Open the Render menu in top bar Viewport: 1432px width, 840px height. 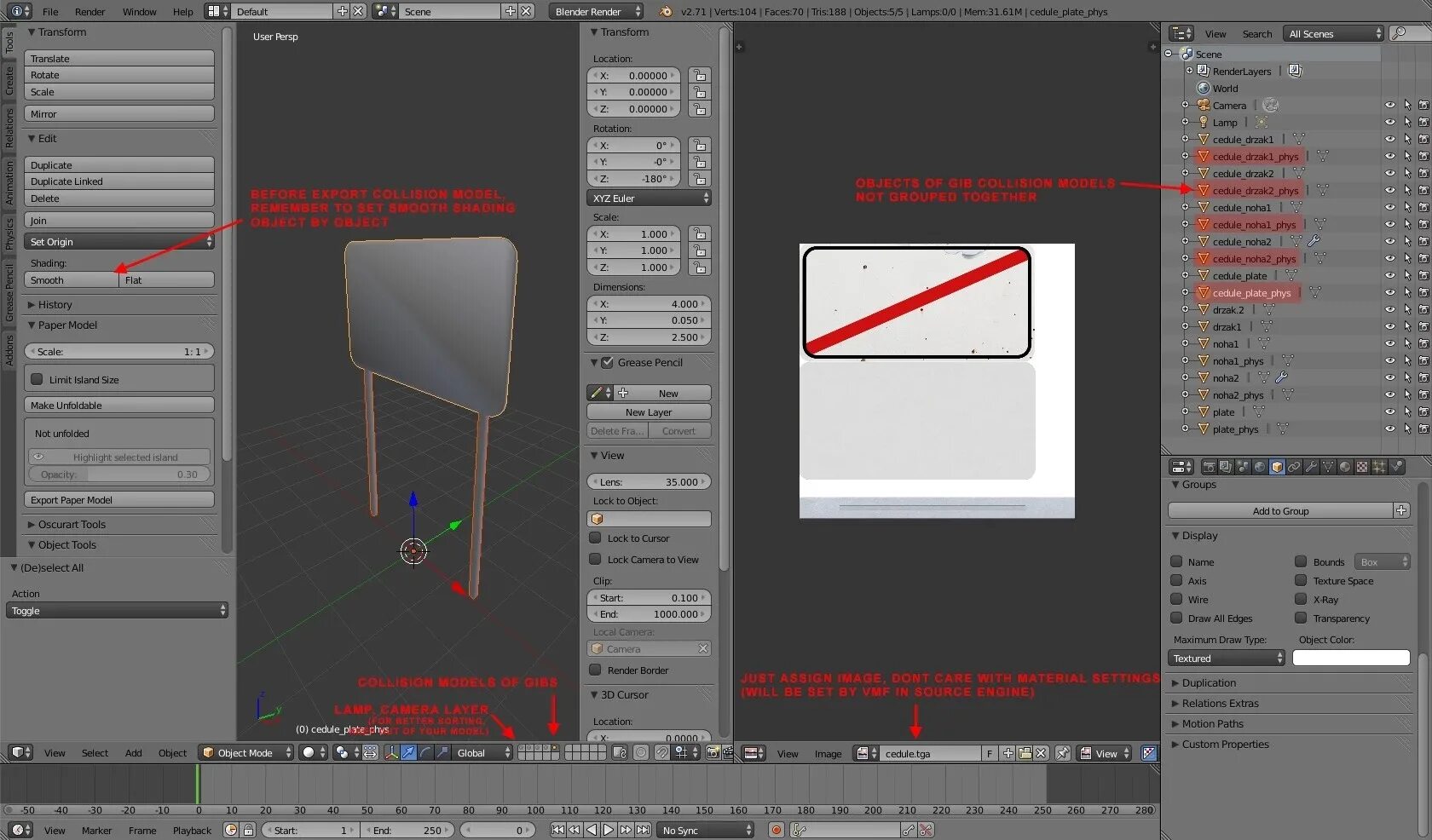pyautogui.click(x=89, y=12)
